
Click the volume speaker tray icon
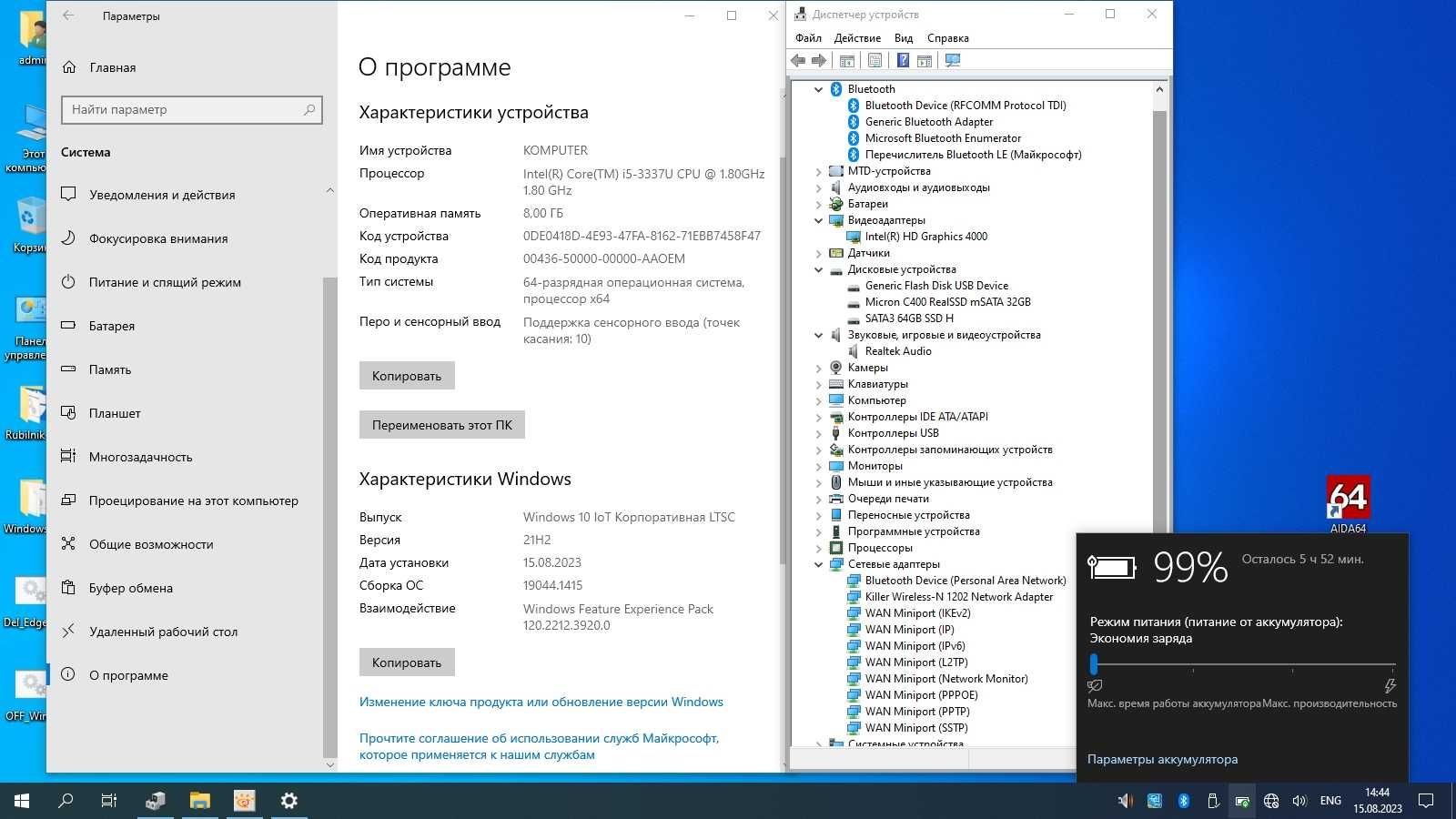1299,801
